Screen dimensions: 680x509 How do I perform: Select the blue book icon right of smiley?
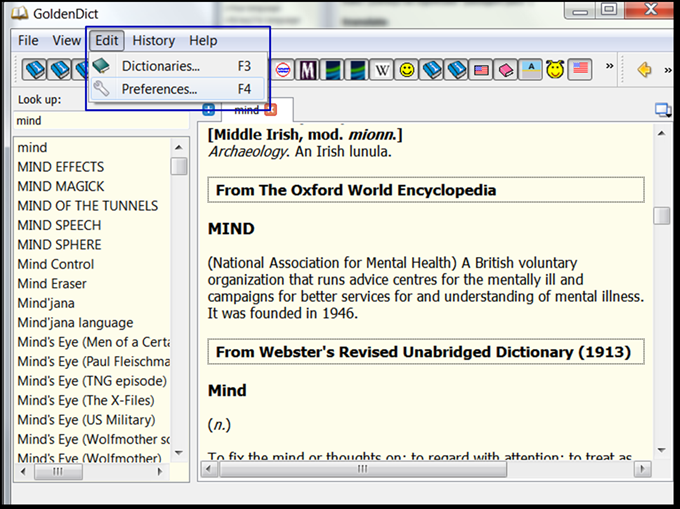432,70
